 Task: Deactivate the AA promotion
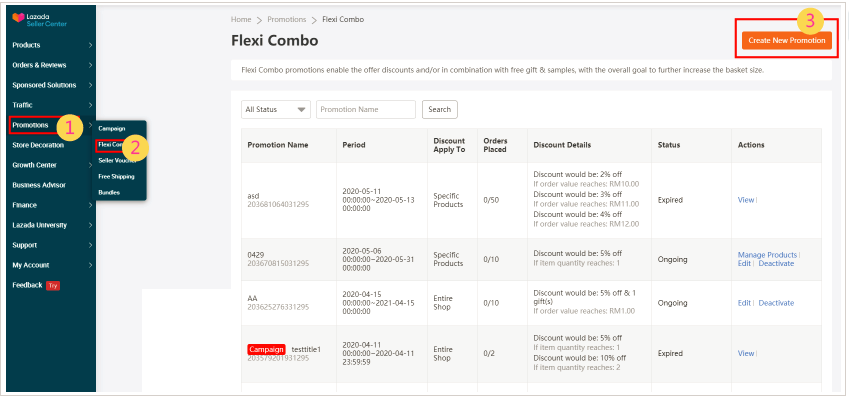(x=776, y=303)
